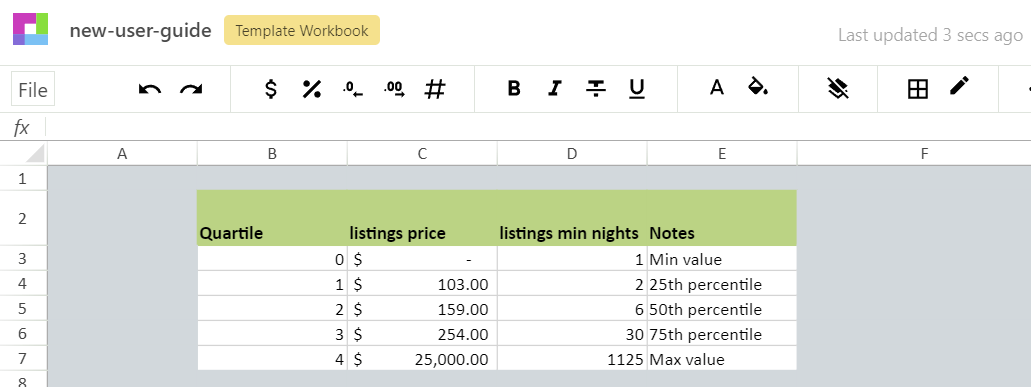Image resolution: width=1031 pixels, height=387 pixels.
Task: Select column E header
Action: [x=722, y=154]
